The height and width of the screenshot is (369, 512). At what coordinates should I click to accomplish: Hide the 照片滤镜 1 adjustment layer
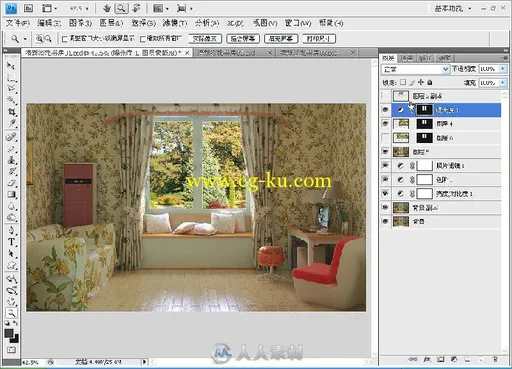click(x=385, y=165)
